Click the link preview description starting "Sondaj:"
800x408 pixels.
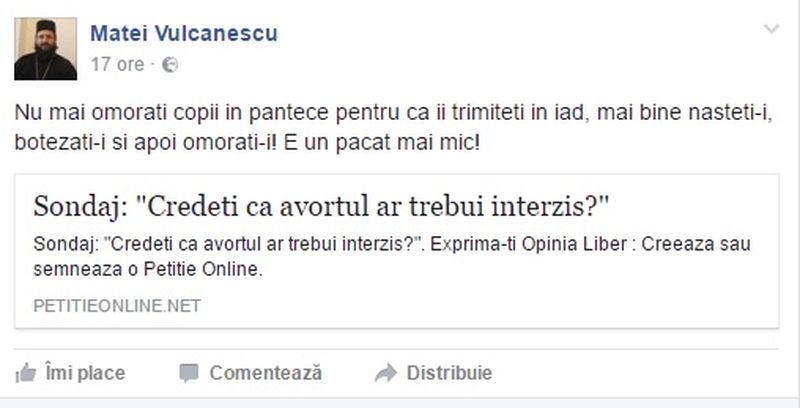tap(390, 245)
